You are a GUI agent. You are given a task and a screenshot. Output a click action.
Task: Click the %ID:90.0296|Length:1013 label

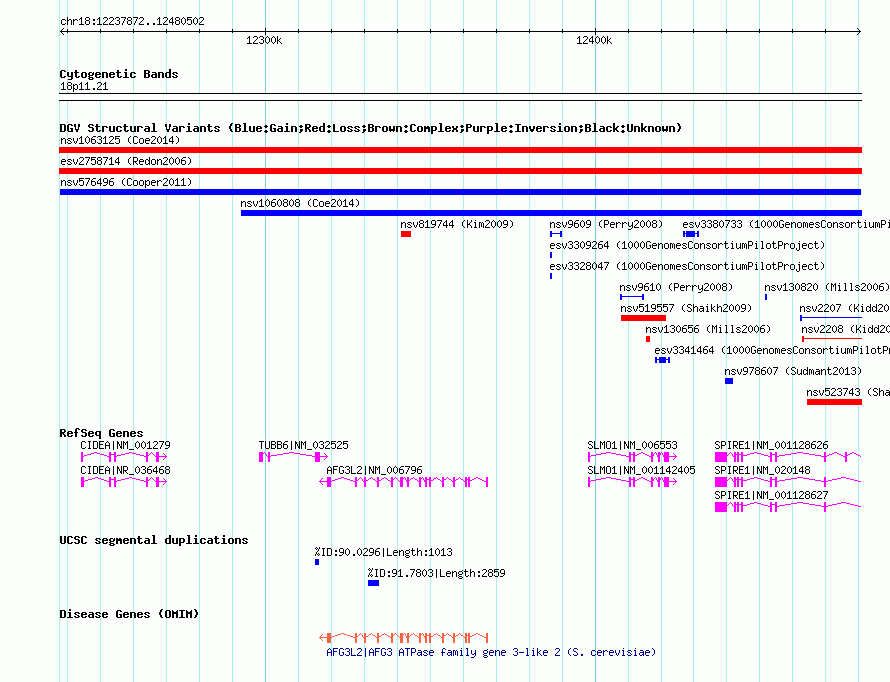384,552
